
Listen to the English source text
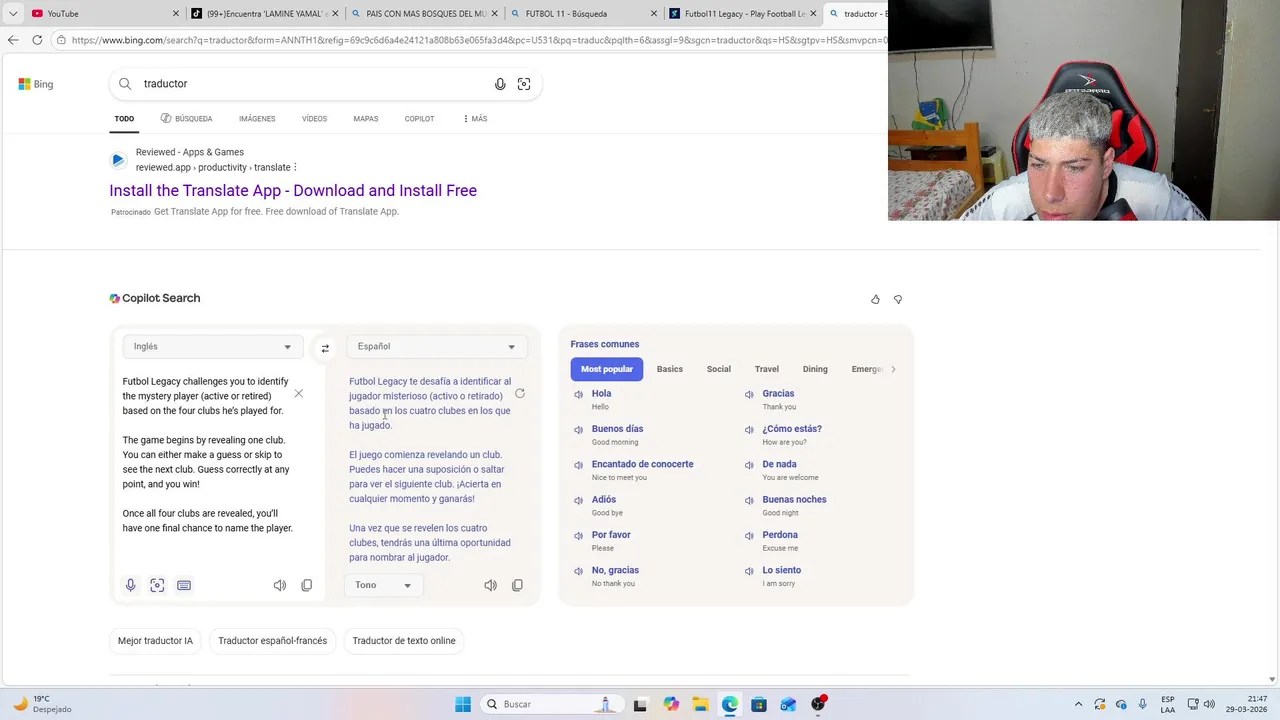pyautogui.click(x=280, y=585)
